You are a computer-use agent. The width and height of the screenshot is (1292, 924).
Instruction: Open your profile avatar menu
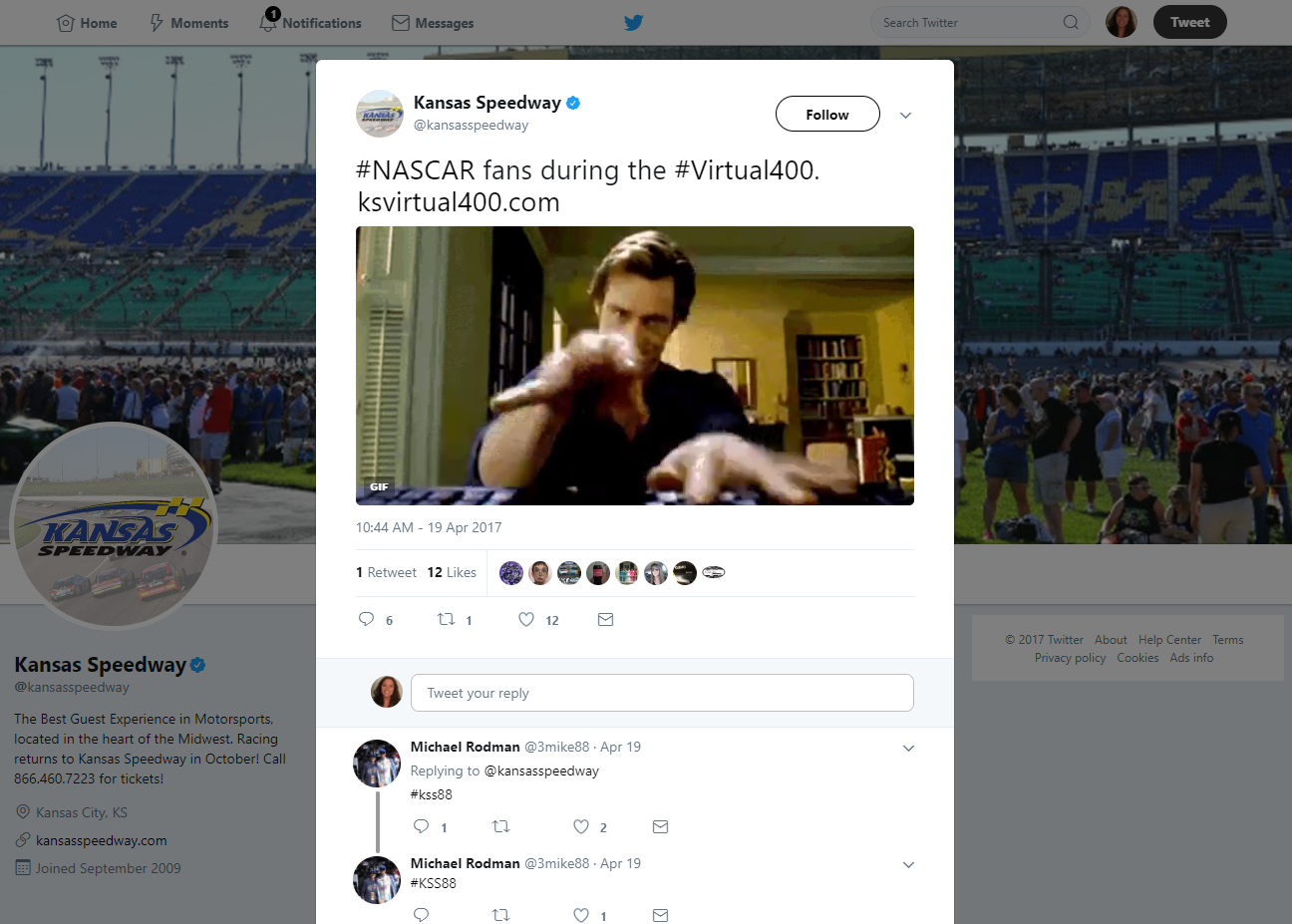pos(1122,22)
